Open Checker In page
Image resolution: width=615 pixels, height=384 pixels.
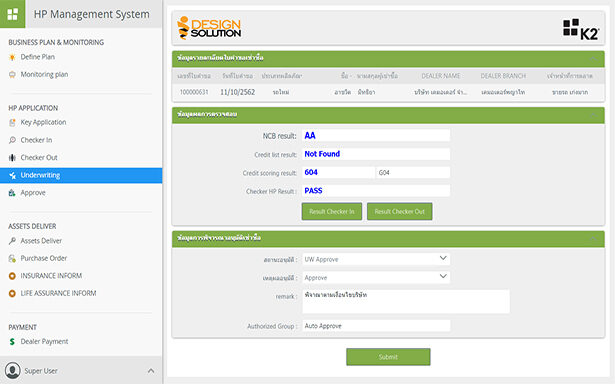pos(36,140)
